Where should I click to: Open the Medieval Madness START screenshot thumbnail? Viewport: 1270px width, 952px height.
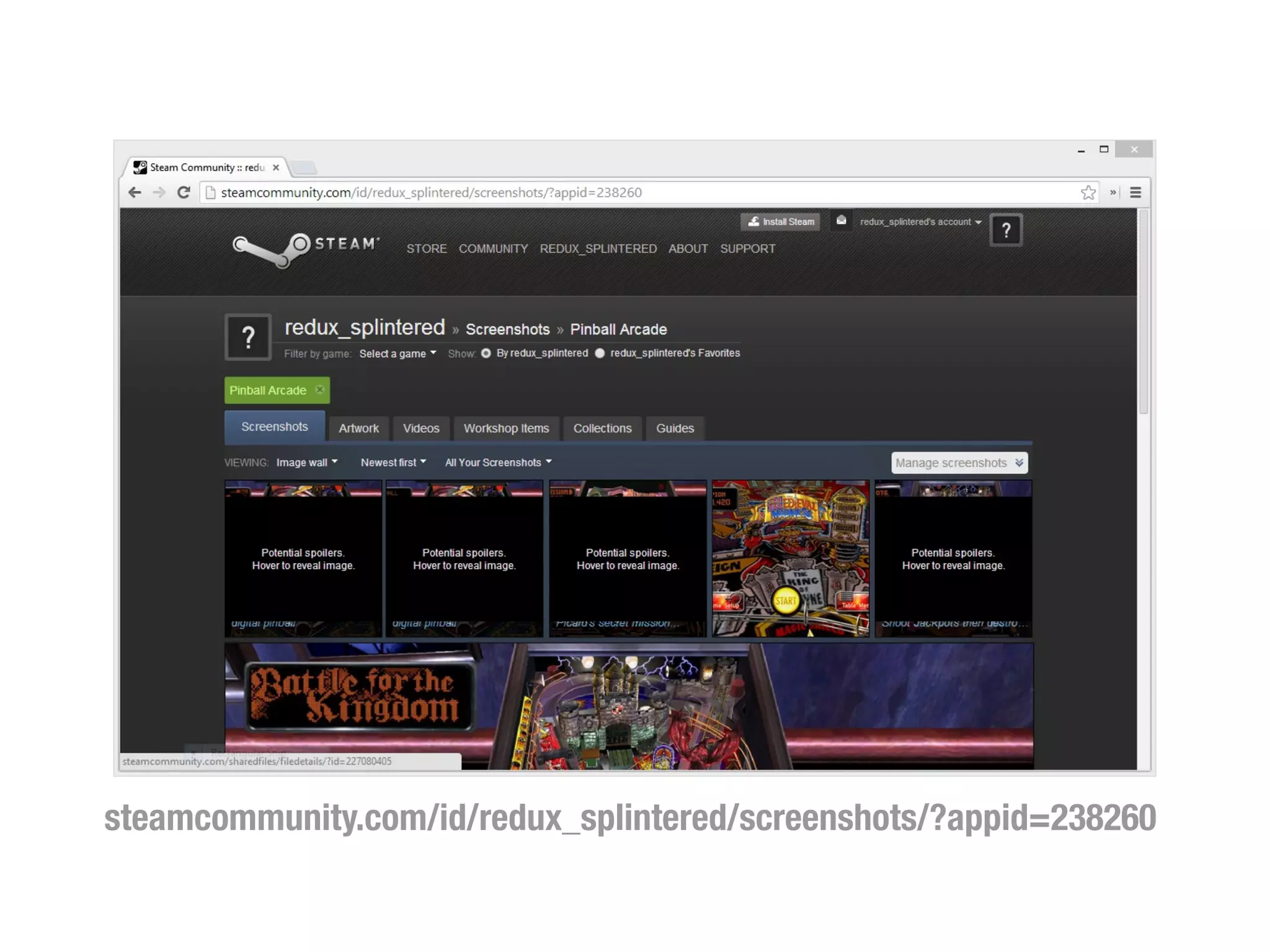tap(790, 558)
